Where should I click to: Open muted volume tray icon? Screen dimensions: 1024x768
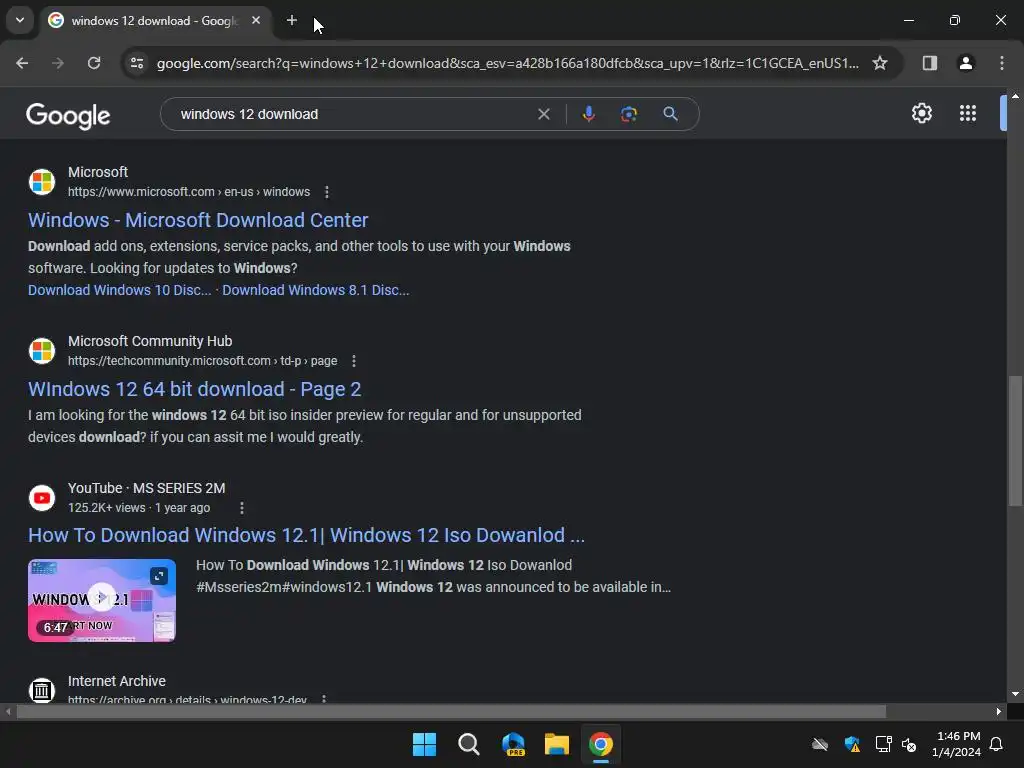(x=909, y=744)
